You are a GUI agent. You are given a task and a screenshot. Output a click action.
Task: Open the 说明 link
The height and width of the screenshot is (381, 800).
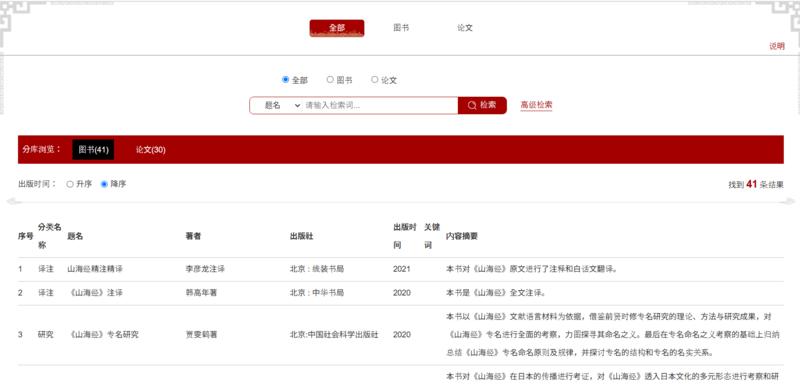777,46
